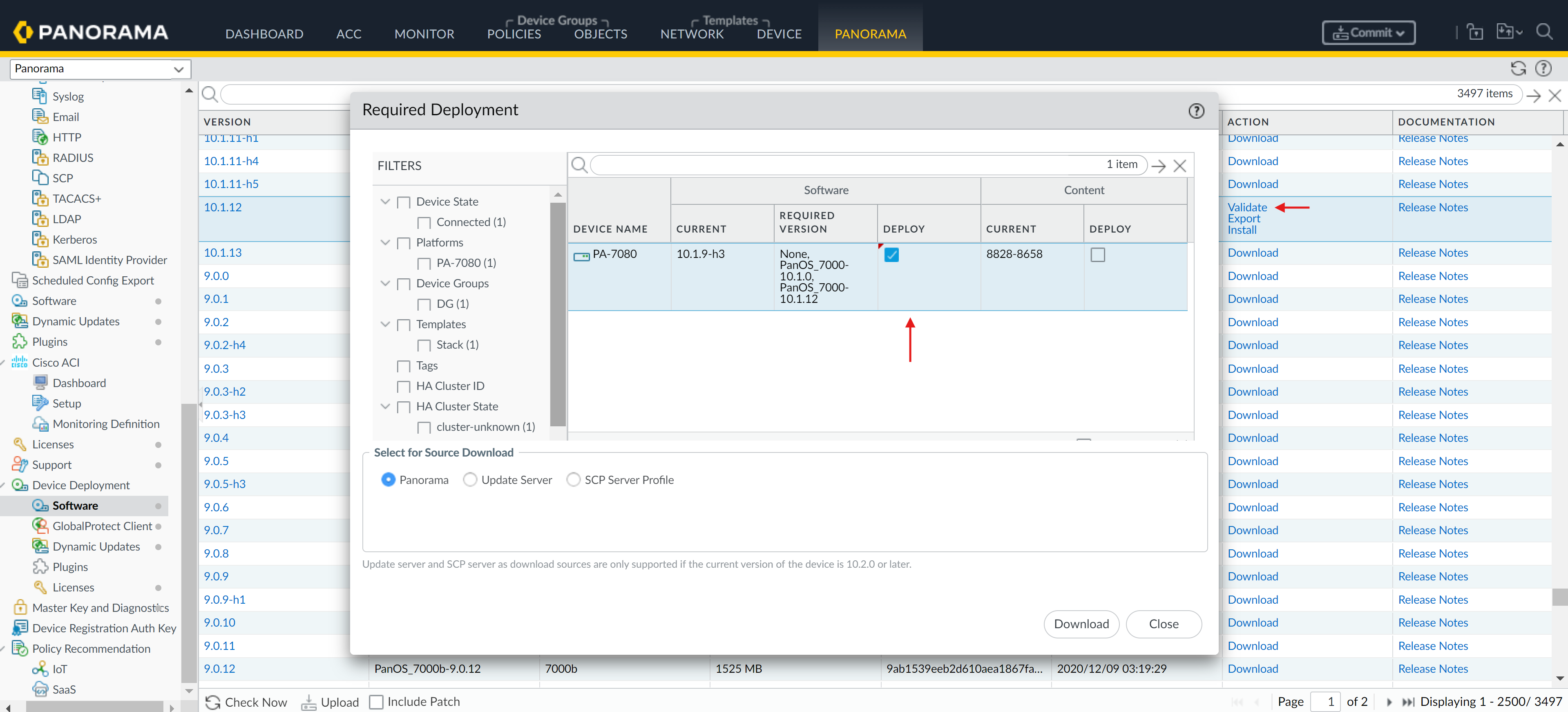The height and width of the screenshot is (712, 1568).
Task: Clear dialog search with X icon
Action: click(x=1179, y=166)
